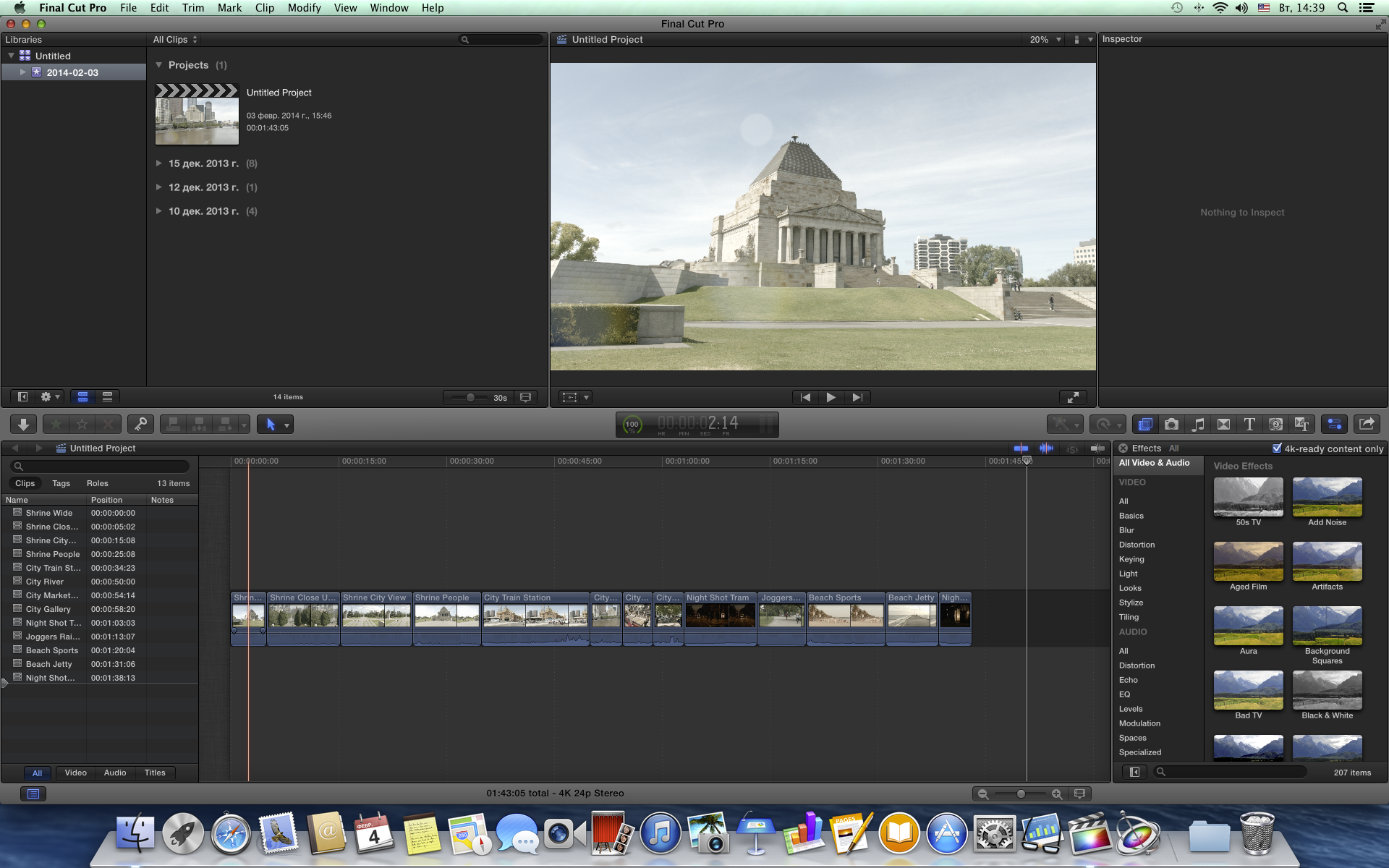Screen dimensions: 1389x868
Task: Play the project in the viewer
Action: [x=831, y=397]
